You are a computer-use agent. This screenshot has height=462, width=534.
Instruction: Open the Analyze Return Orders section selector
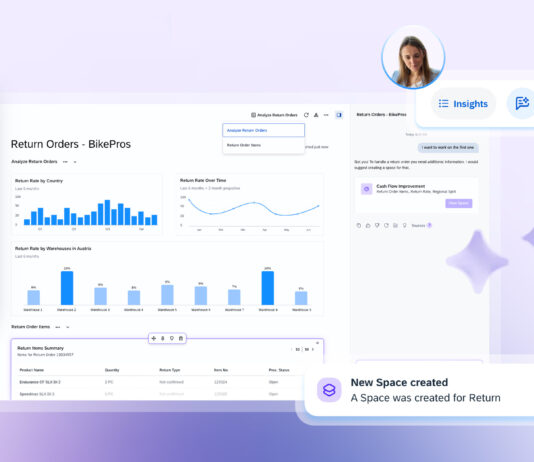[274, 115]
